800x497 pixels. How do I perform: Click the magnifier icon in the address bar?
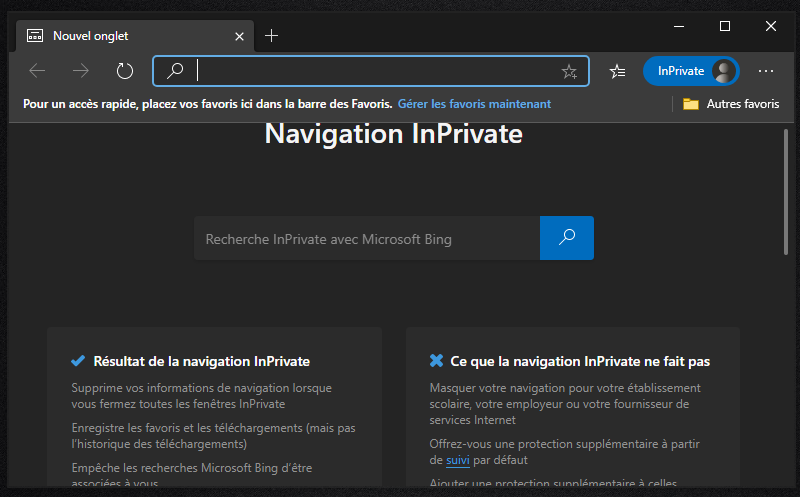(x=175, y=71)
